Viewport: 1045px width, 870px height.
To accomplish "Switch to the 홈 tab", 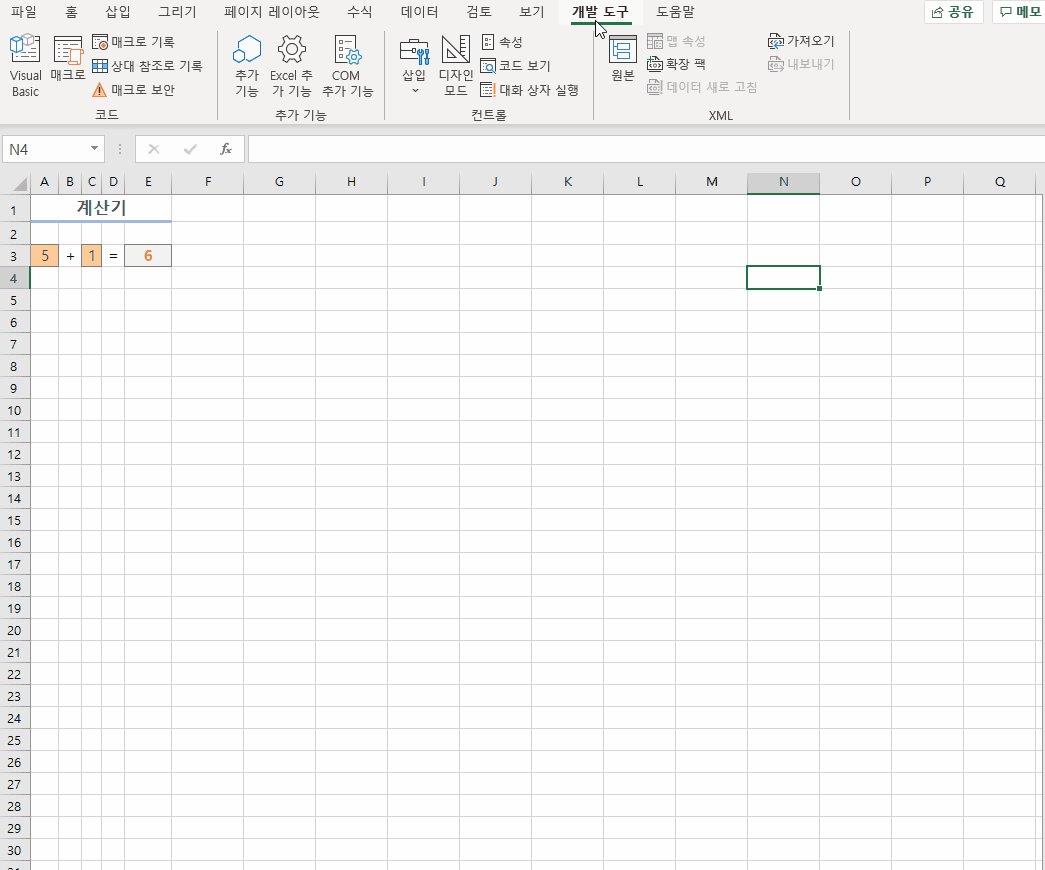I will (71, 12).
